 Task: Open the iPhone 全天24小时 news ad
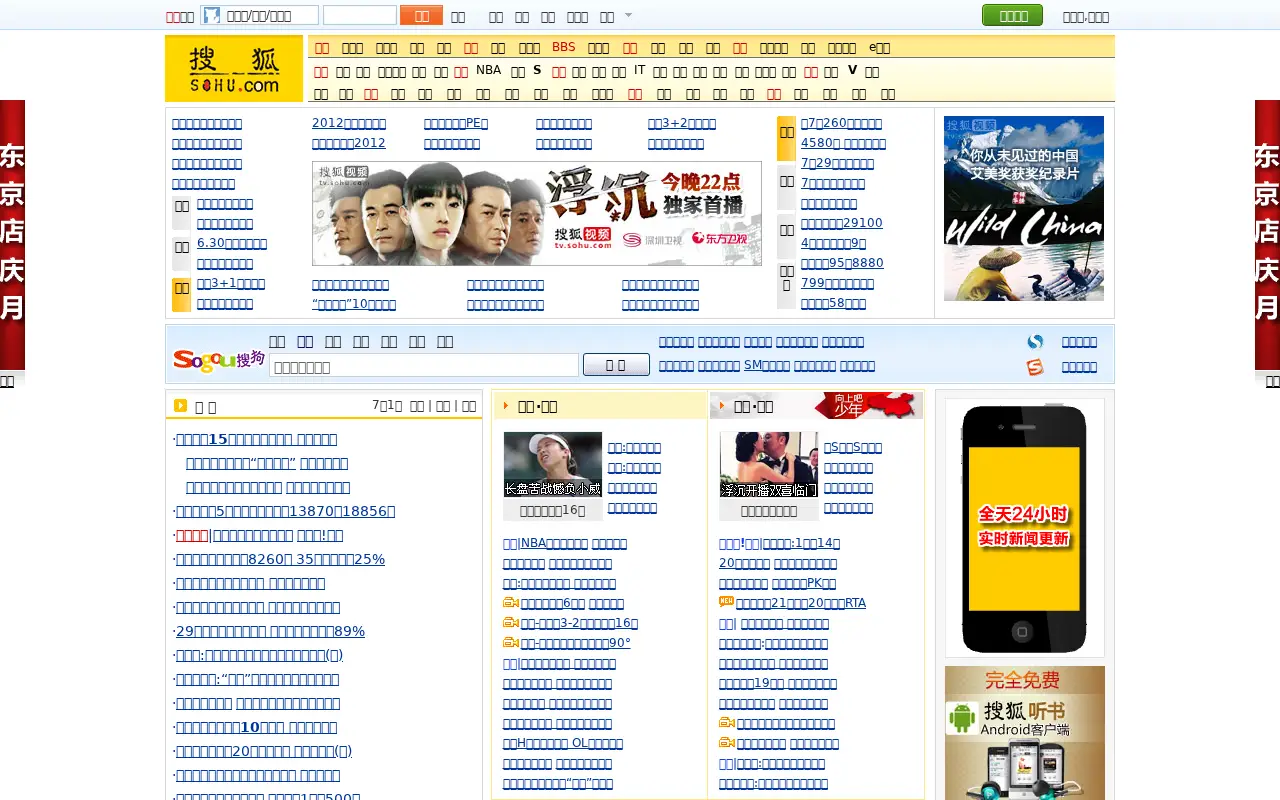tap(1025, 528)
